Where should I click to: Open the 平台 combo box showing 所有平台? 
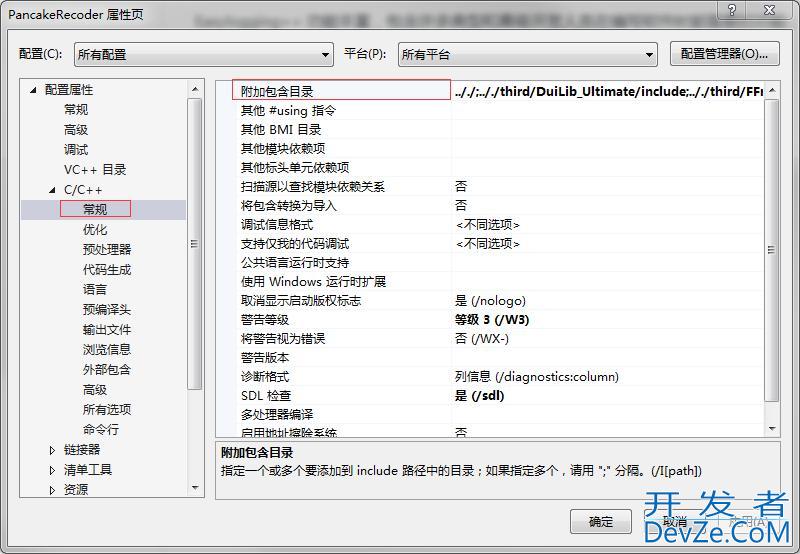point(528,55)
